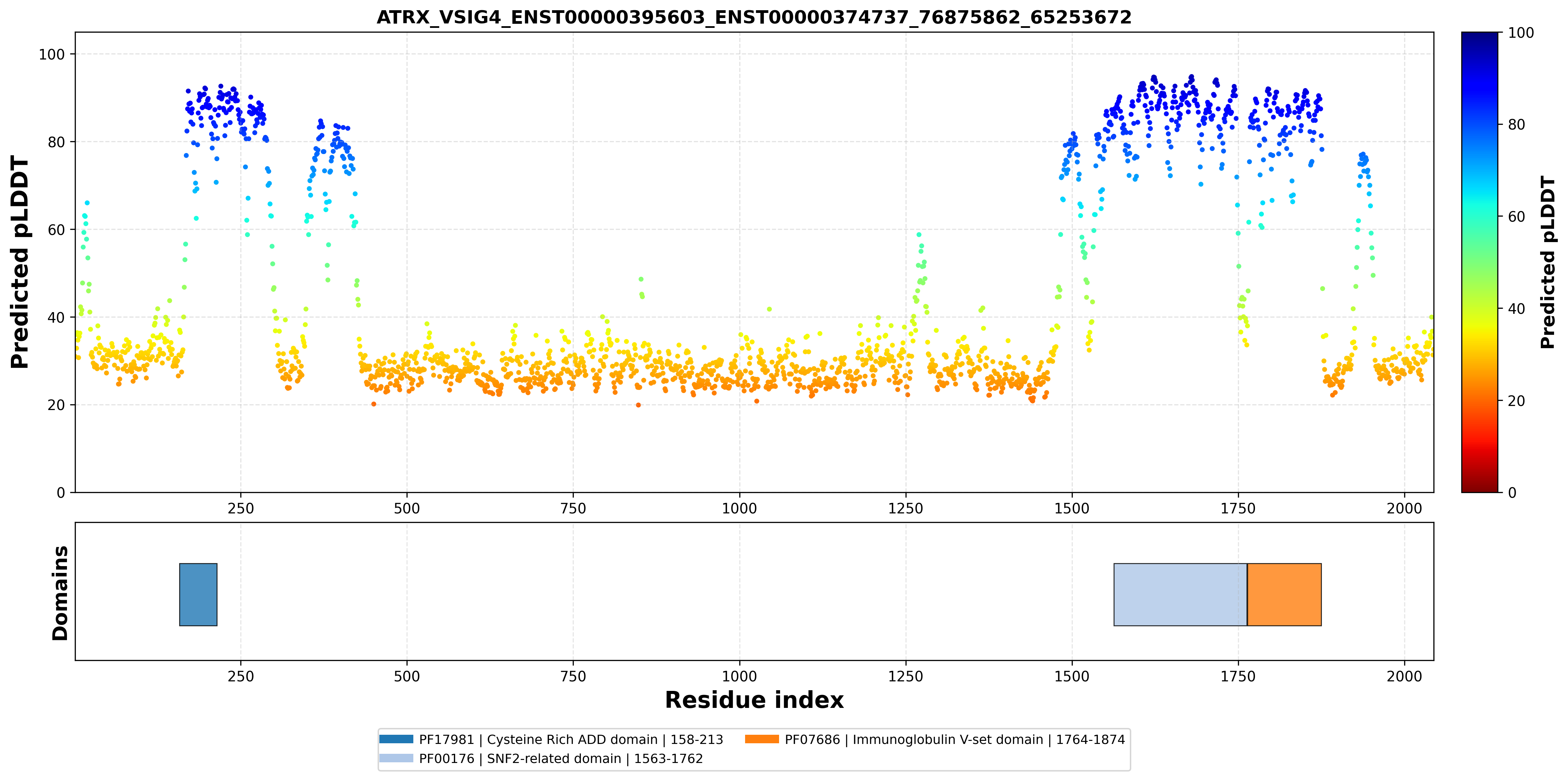Select the Immunoglobulin V-set domain rectangle
Screen dimensions: 1568x781
tap(1285, 594)
